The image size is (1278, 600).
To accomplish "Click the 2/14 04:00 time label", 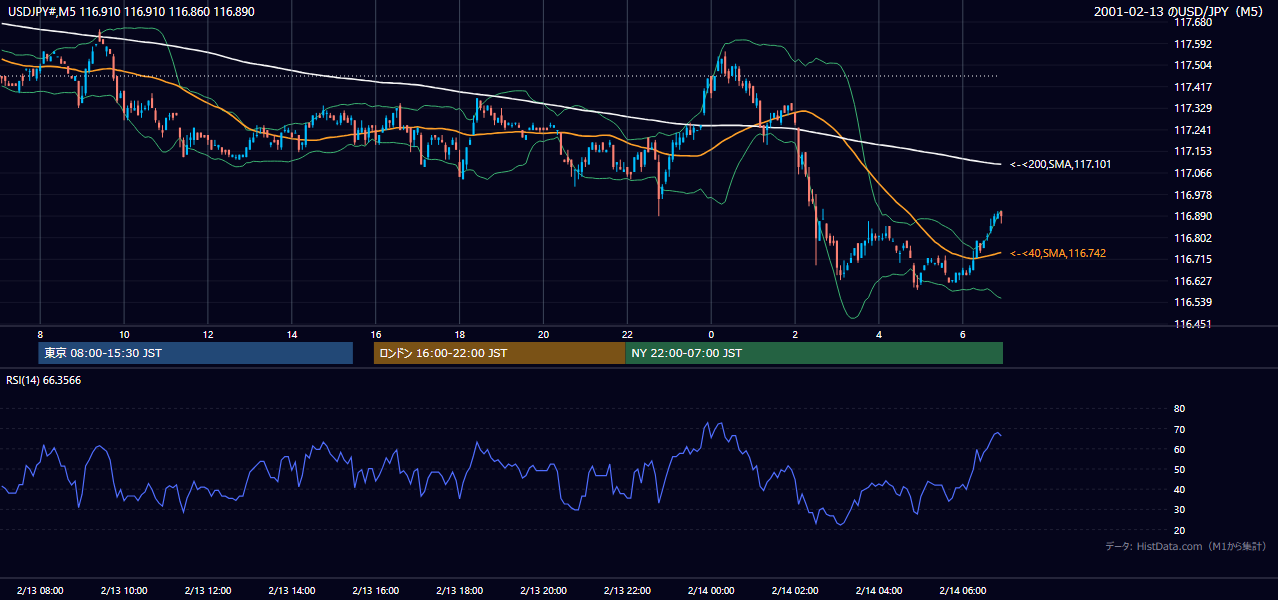I will pos(879,591).
